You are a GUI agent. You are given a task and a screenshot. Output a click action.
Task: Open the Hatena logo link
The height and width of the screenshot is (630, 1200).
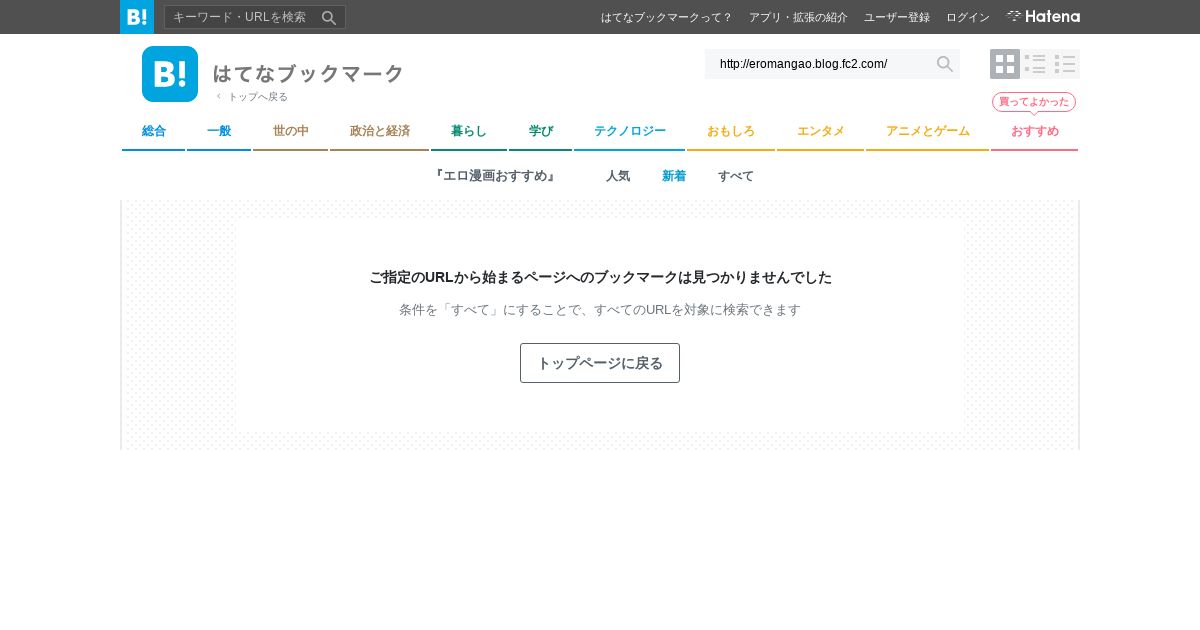point(1043,17)
